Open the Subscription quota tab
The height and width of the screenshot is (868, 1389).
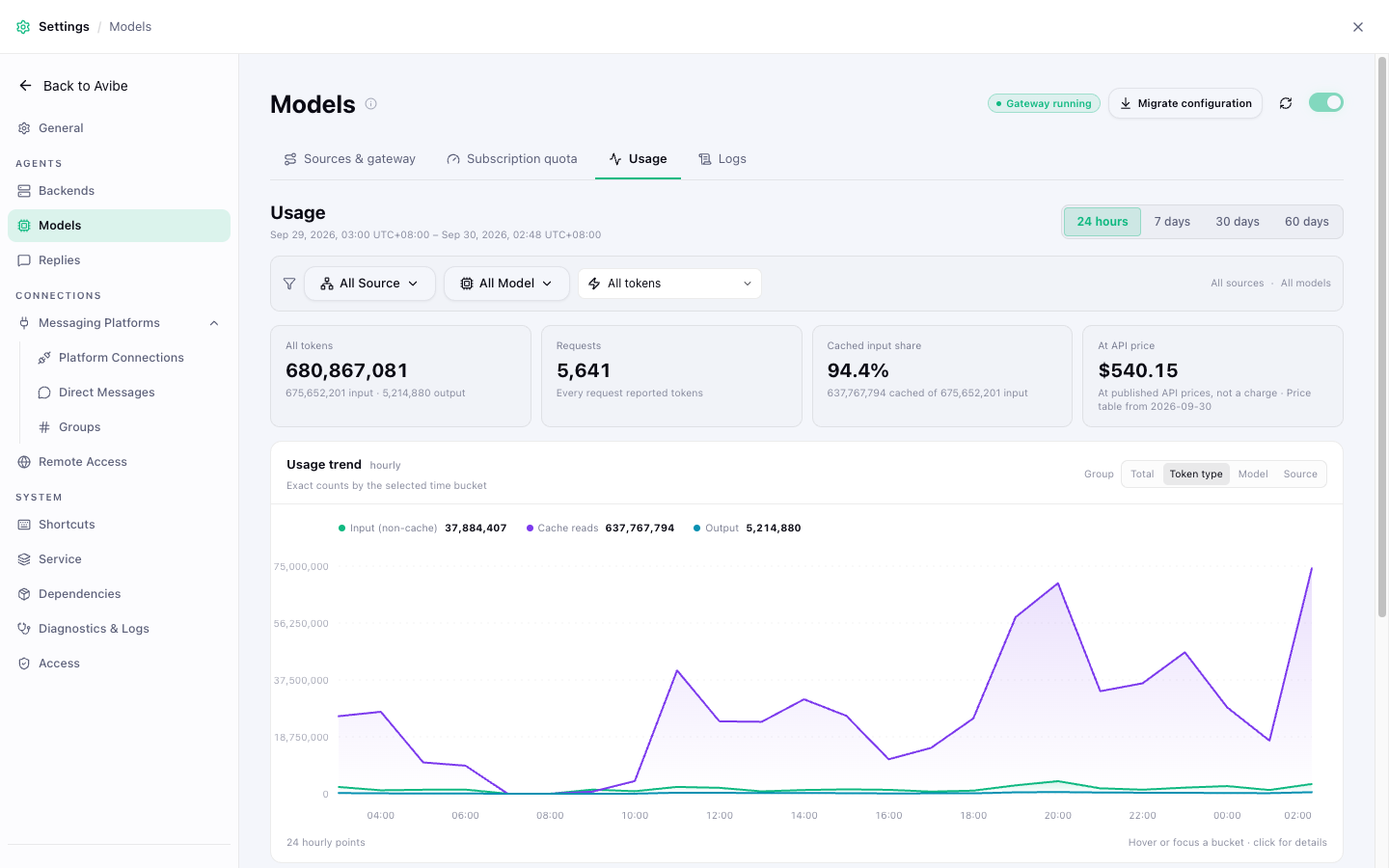[x=512, y=159]
